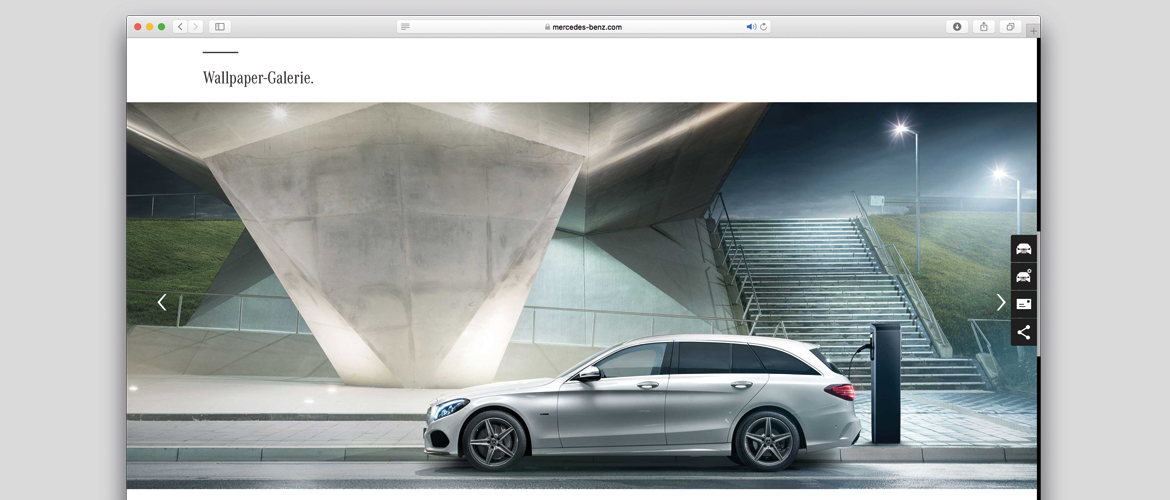Mute tab audio with speaker icon
Viewport: 1170px width, 500px height.
coord(751,27)
